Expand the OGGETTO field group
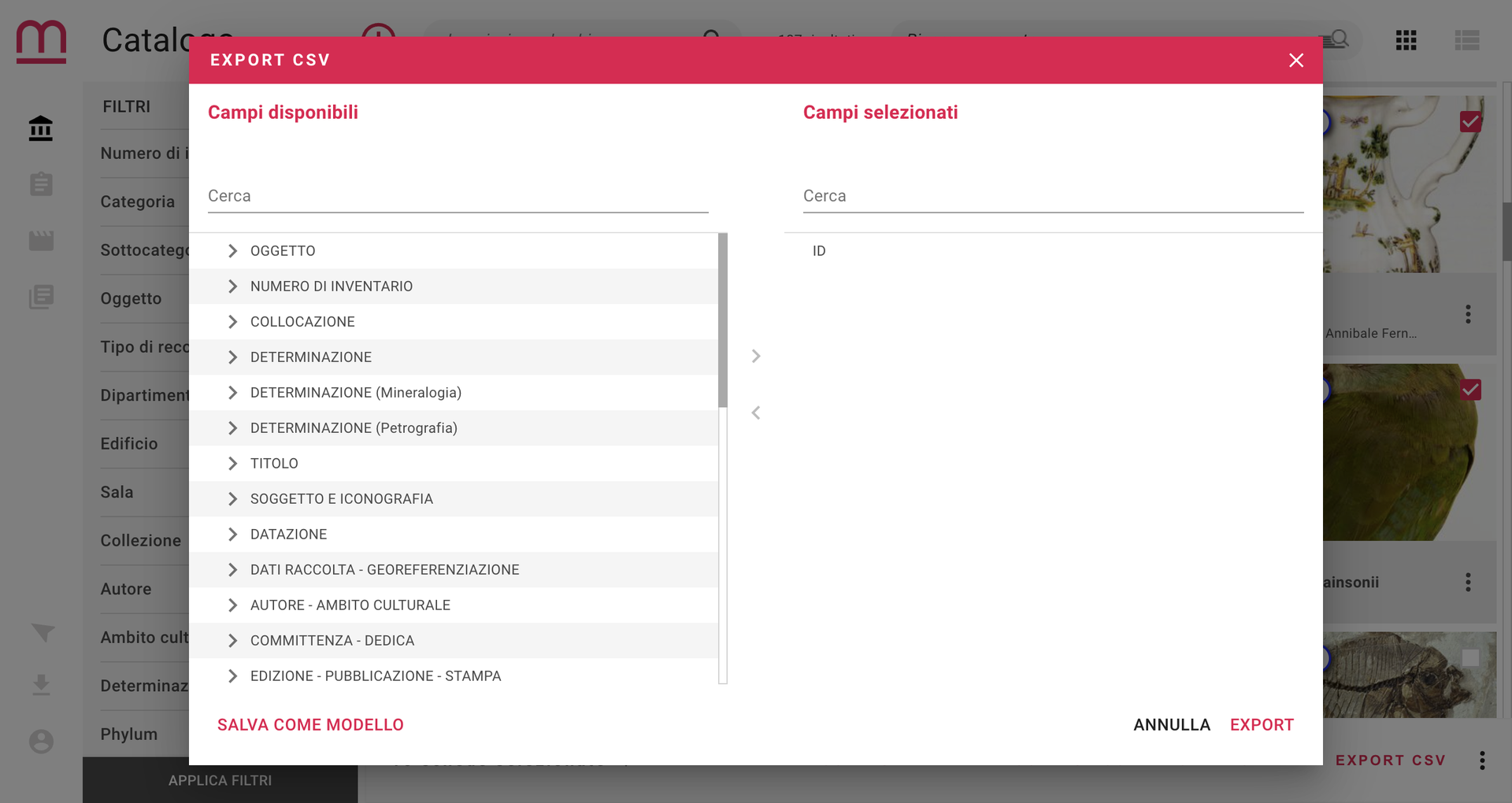1512x803 pixels. [x=232, y=251]
